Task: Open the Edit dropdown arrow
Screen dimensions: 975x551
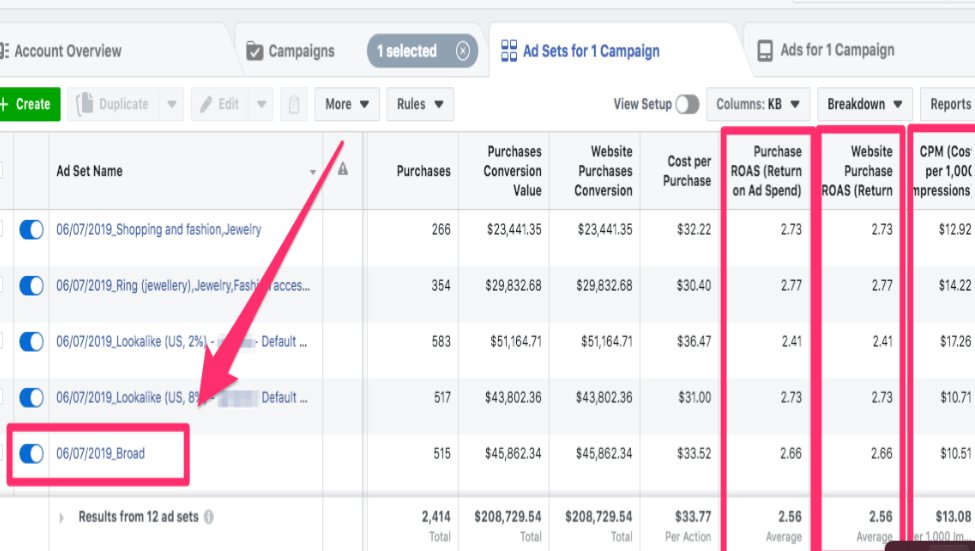Action: coord(261,104)
